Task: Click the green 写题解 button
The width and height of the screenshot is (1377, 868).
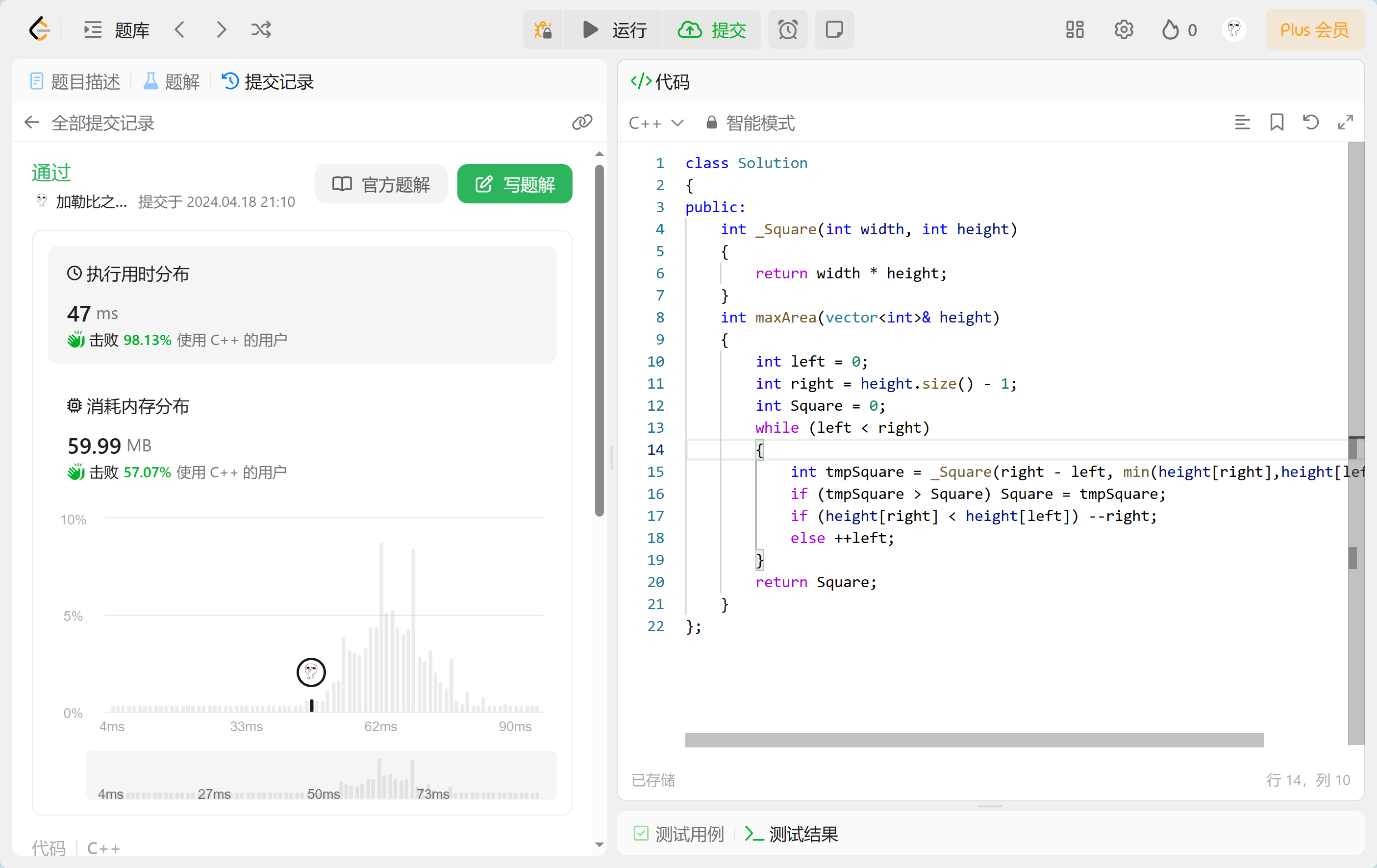Action: point(514,184)
